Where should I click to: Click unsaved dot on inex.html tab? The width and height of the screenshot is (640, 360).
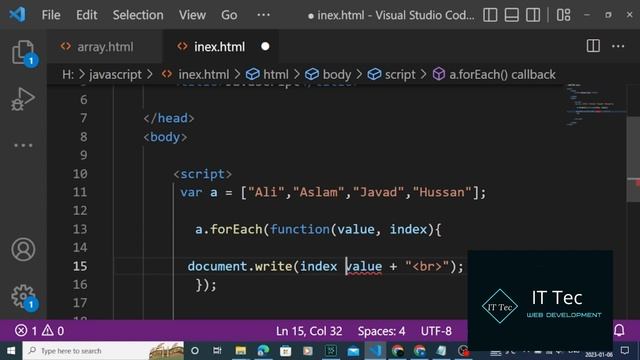tap(265, 47)
